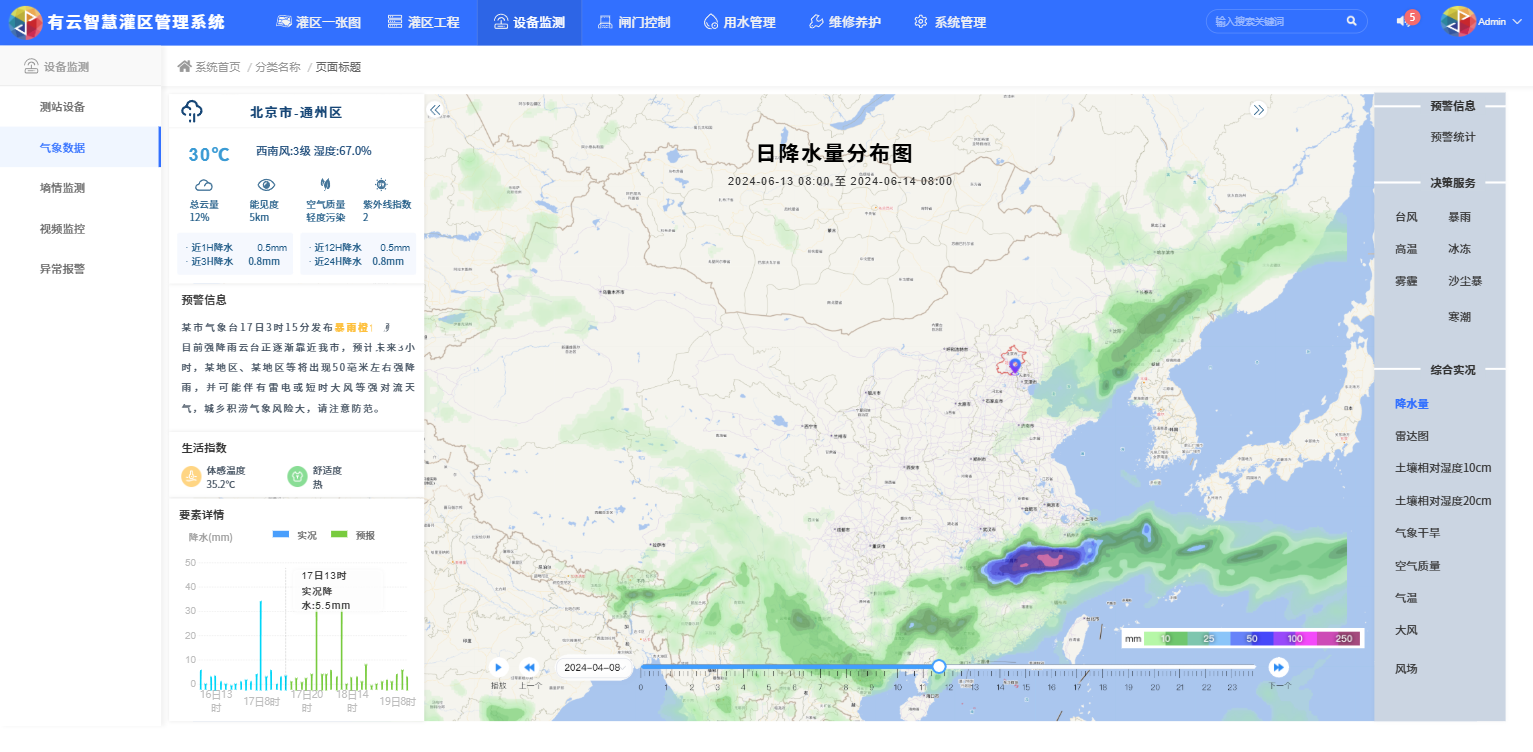The width and height of the screenshot is (1533, 752).
Task: Click the notification speaker icon
Action: [1403, 22]
